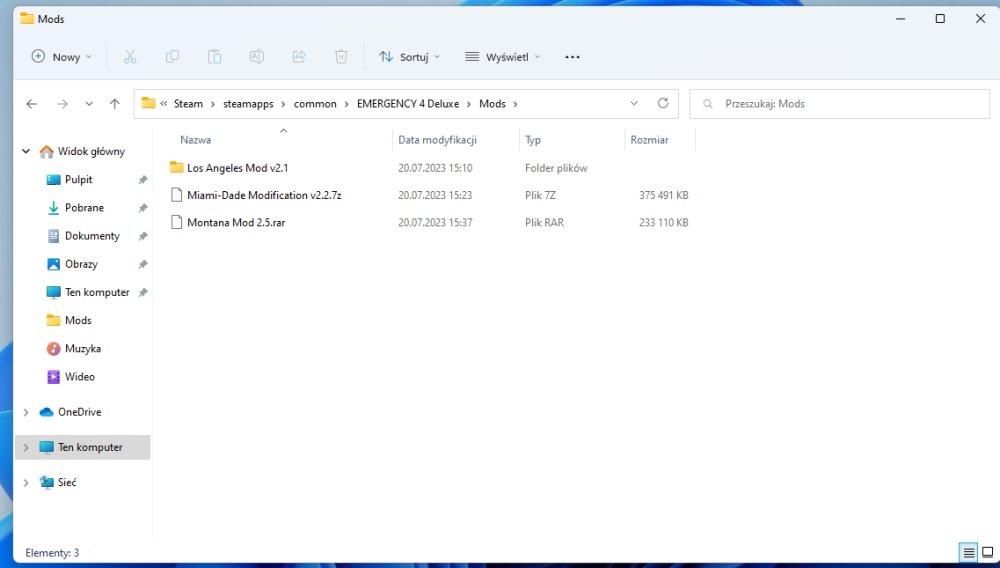Open Obrazy in the sidebar
Image resolution: width=1000 pixels, height=568 pixels.
click(x=81, y=264)
